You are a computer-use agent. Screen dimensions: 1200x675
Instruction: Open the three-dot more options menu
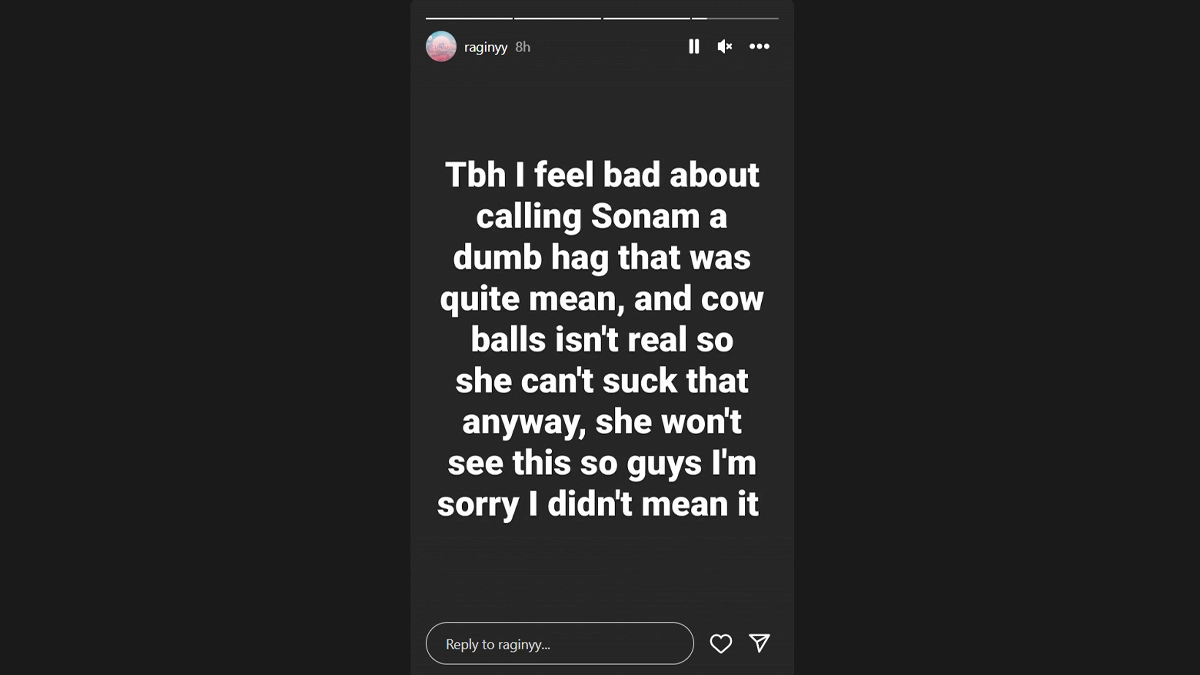(x=760, y=47)
